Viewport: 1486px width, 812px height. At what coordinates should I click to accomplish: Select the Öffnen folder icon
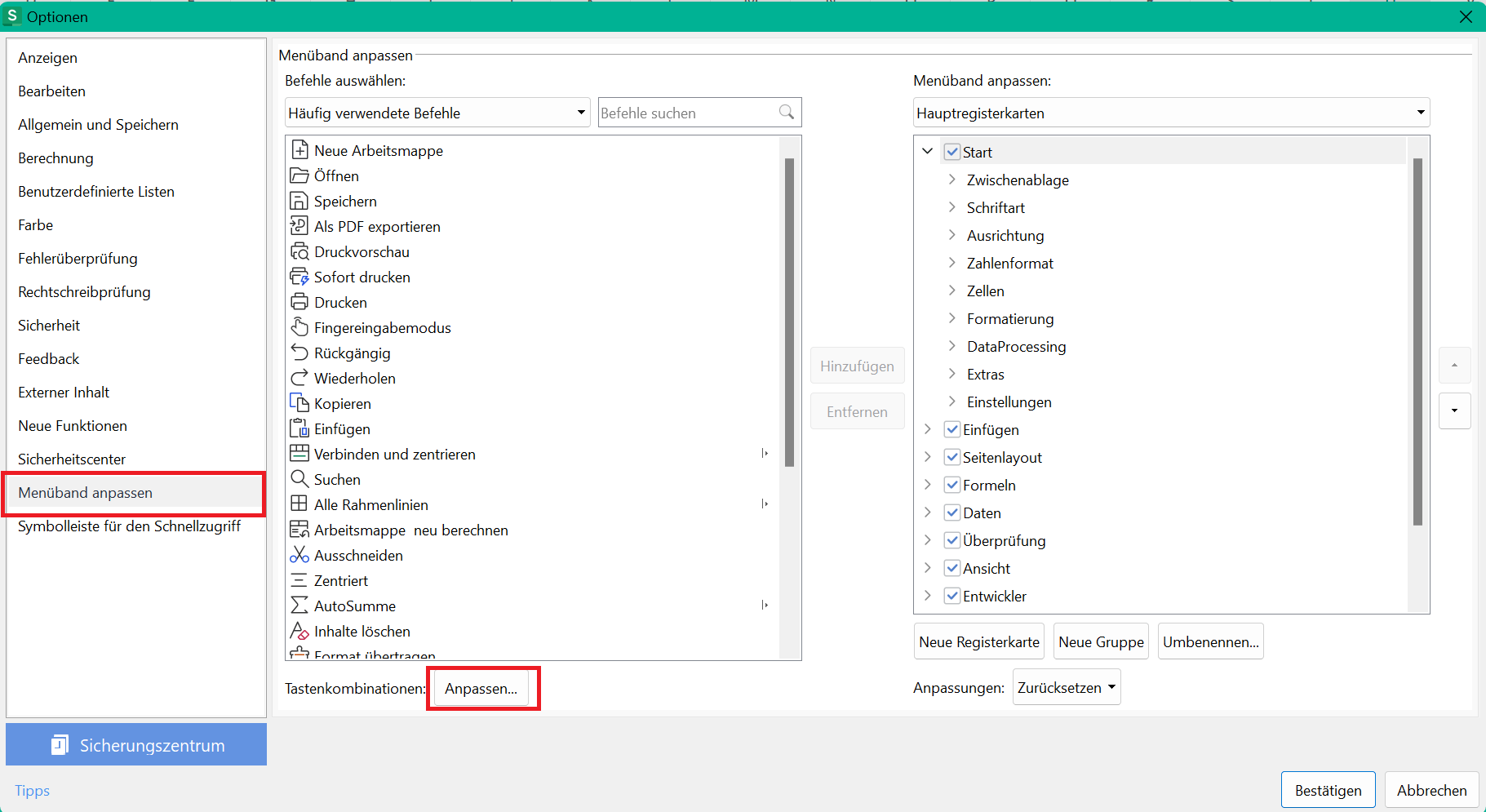(x=299, y=175)
